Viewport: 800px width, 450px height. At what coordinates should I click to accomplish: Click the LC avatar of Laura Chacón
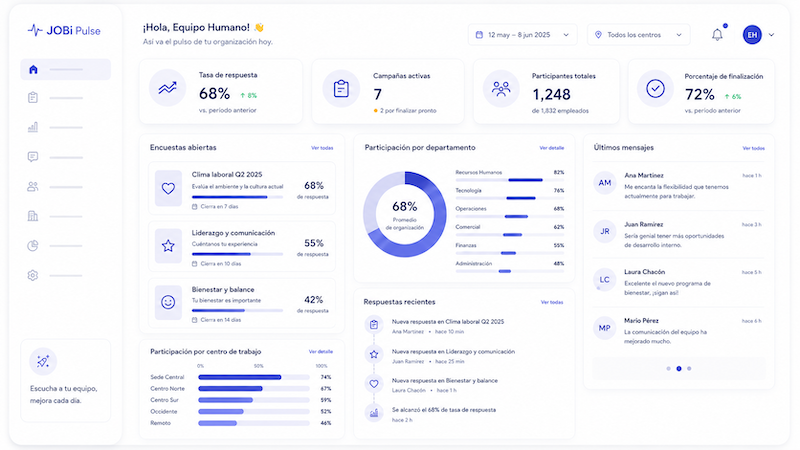pyautogui.click(x=605, y=280)
